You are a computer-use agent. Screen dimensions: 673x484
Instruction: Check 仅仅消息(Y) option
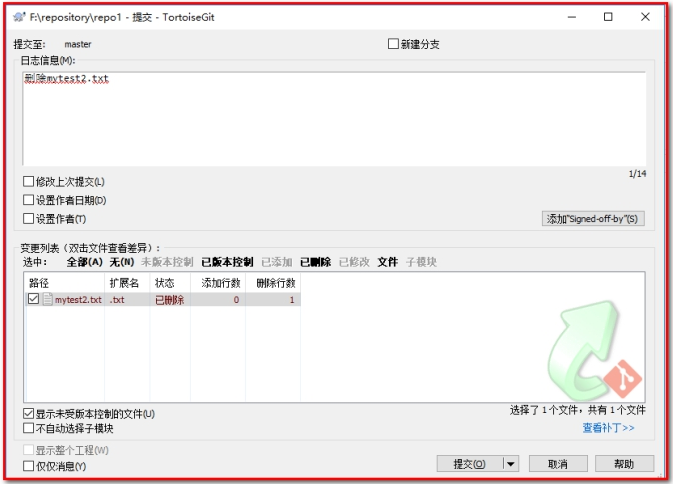[x=28, y=466]
